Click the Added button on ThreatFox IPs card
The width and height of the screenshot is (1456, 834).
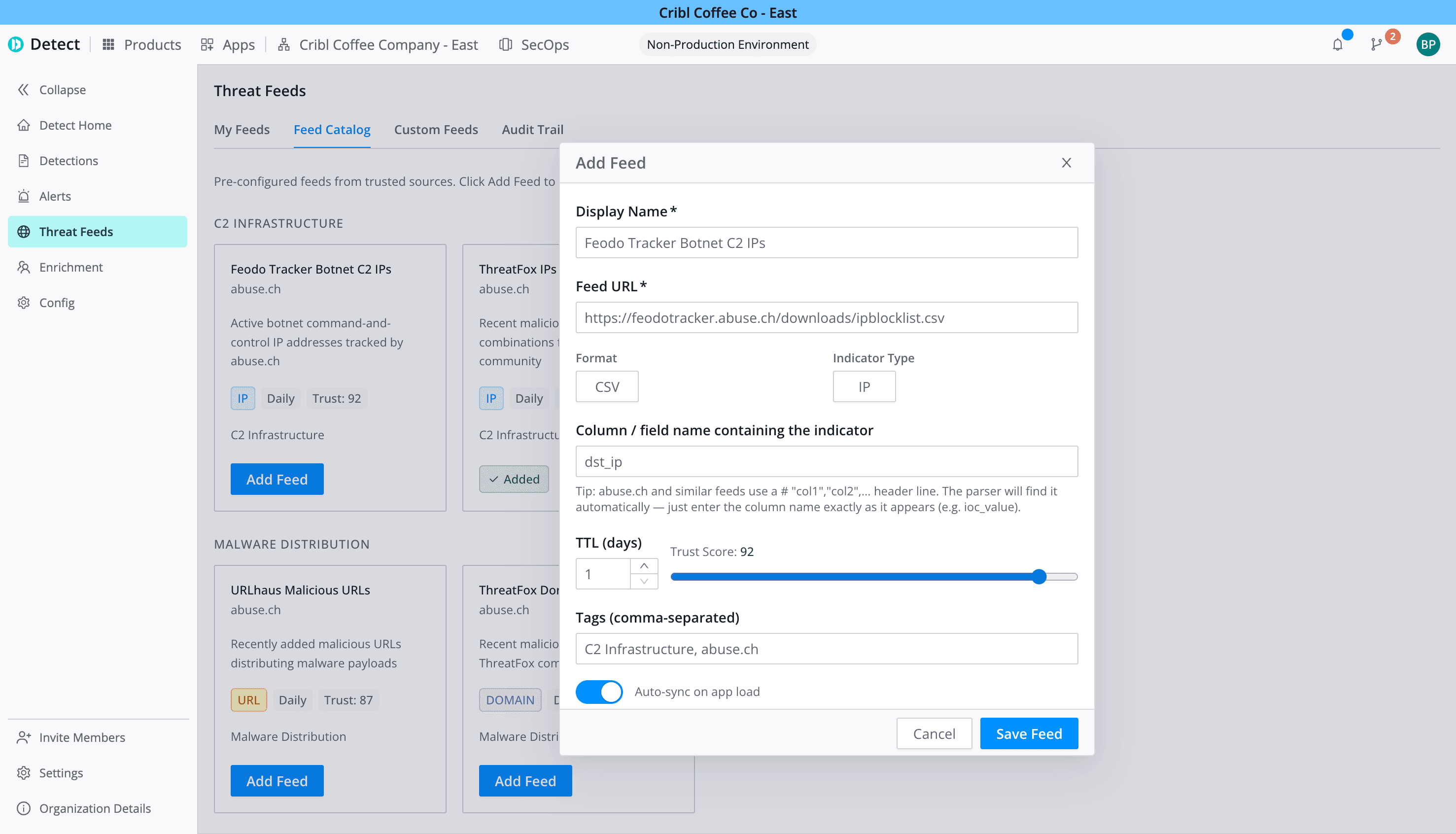pos(514,479)
